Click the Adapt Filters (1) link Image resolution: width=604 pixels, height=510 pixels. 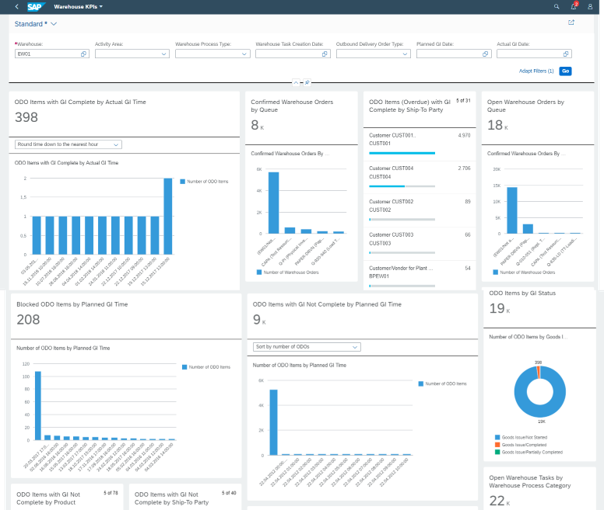[x=536, y=71]
